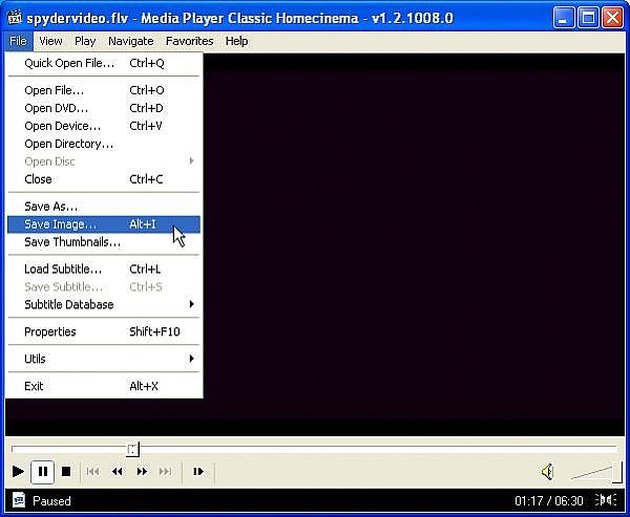630x517 pixels.
Task: Click the 01:17 / 06:30 time display
Action: (548, 501)
